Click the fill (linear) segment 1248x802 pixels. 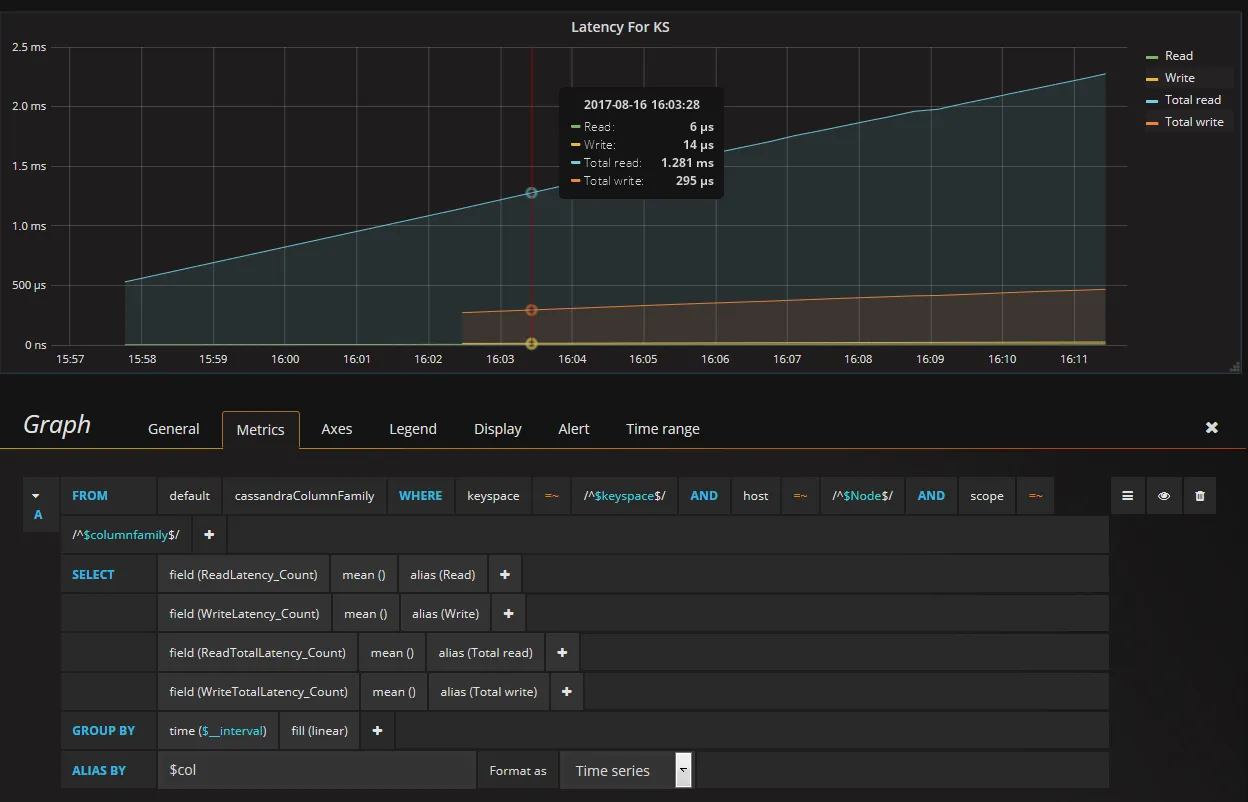tap(319, 730)
